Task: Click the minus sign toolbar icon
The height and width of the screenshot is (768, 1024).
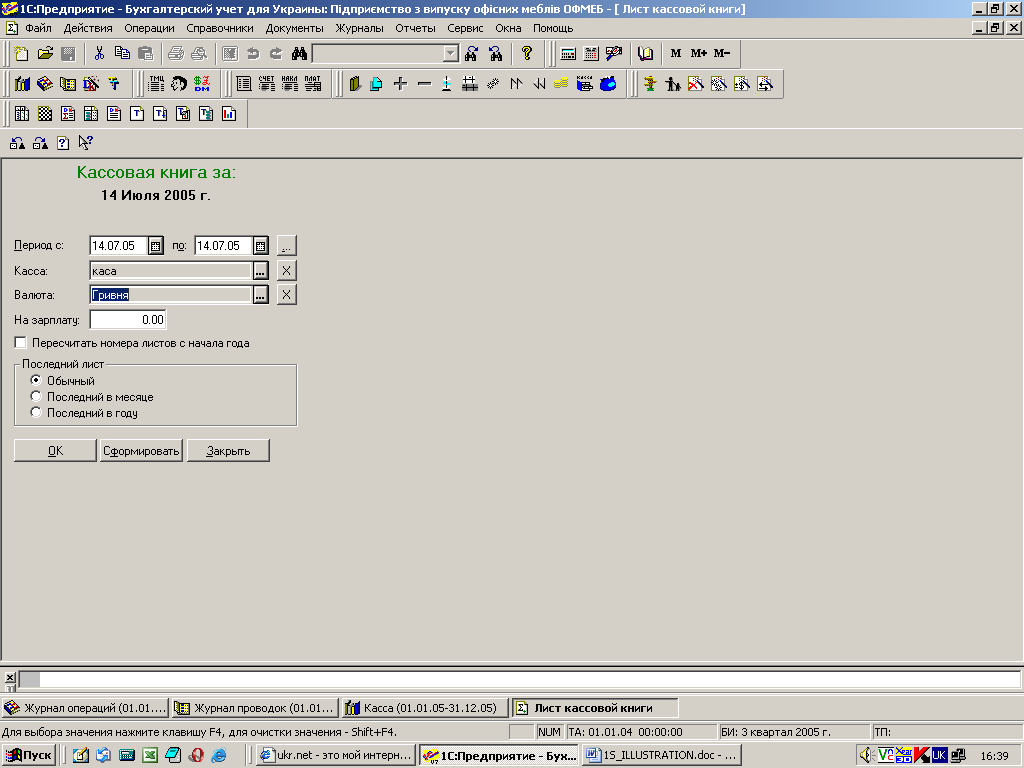Action: tap(424, 84)
